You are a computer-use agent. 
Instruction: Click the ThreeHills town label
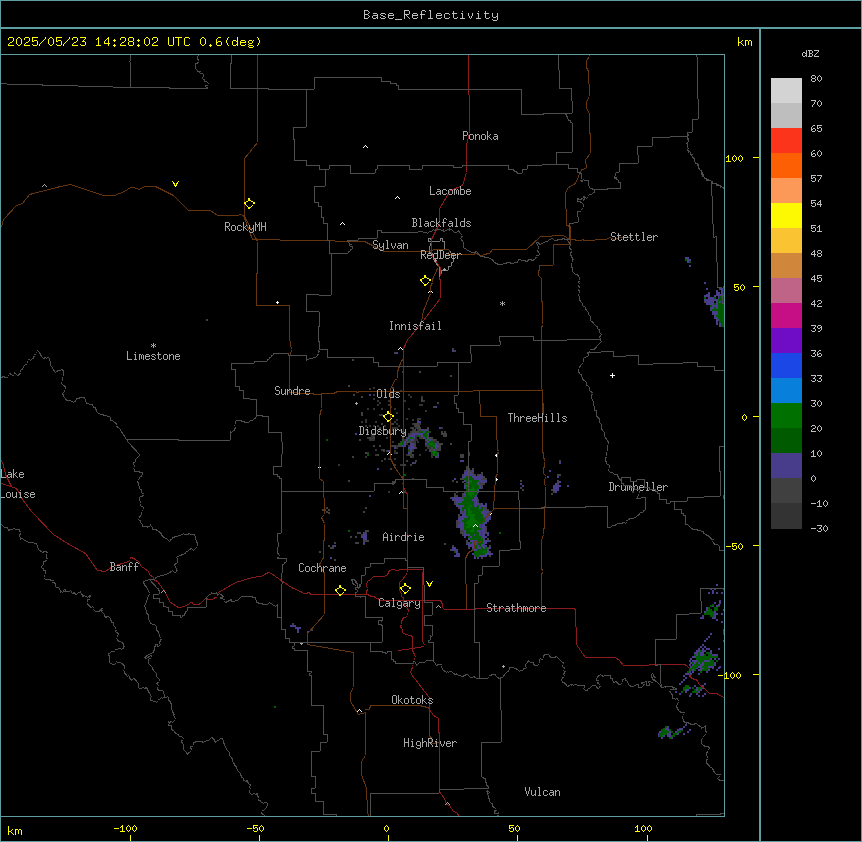(537, 418)
